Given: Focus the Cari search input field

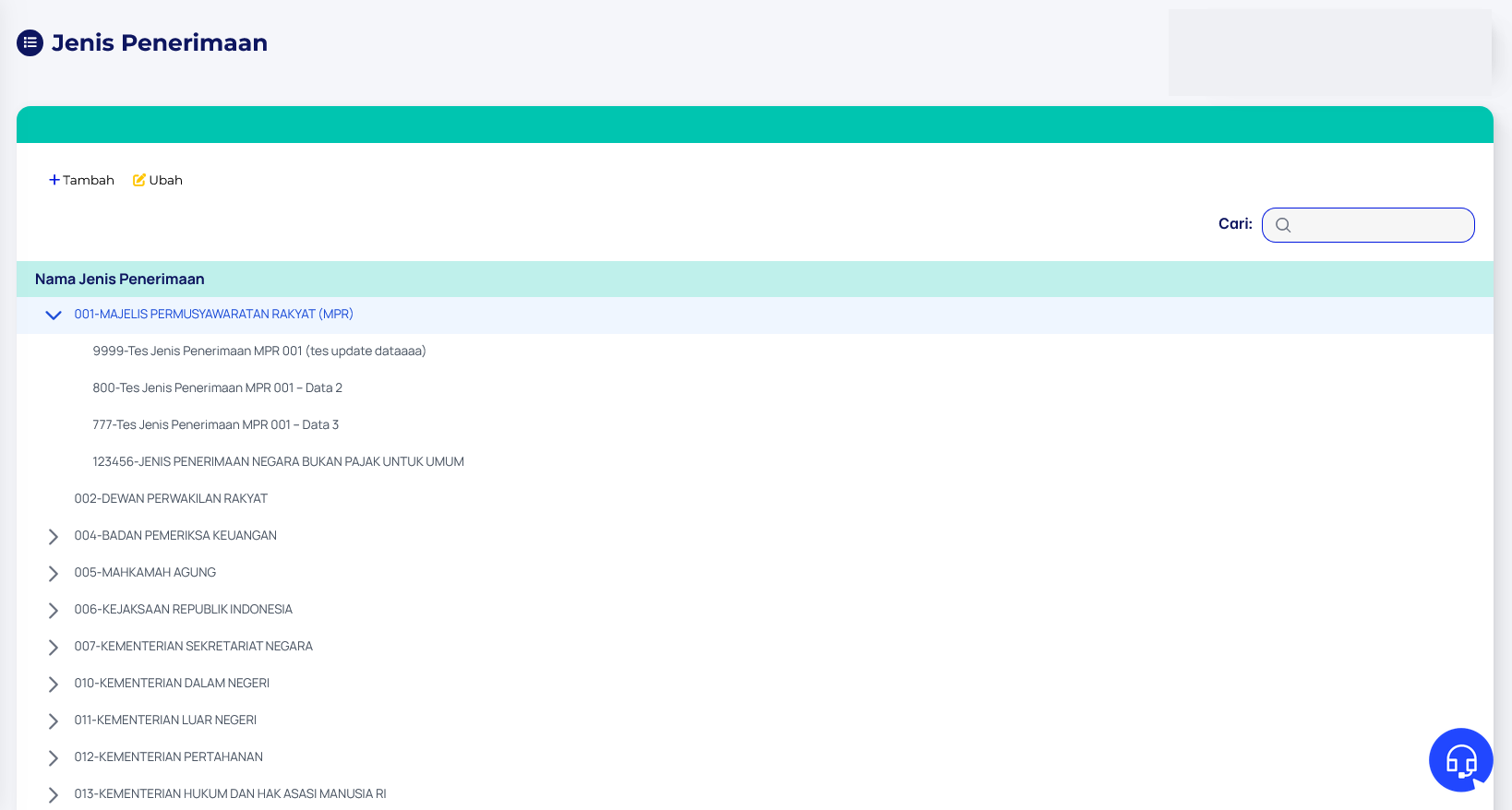Looking at the screenshot, I should click(1368, 225).
